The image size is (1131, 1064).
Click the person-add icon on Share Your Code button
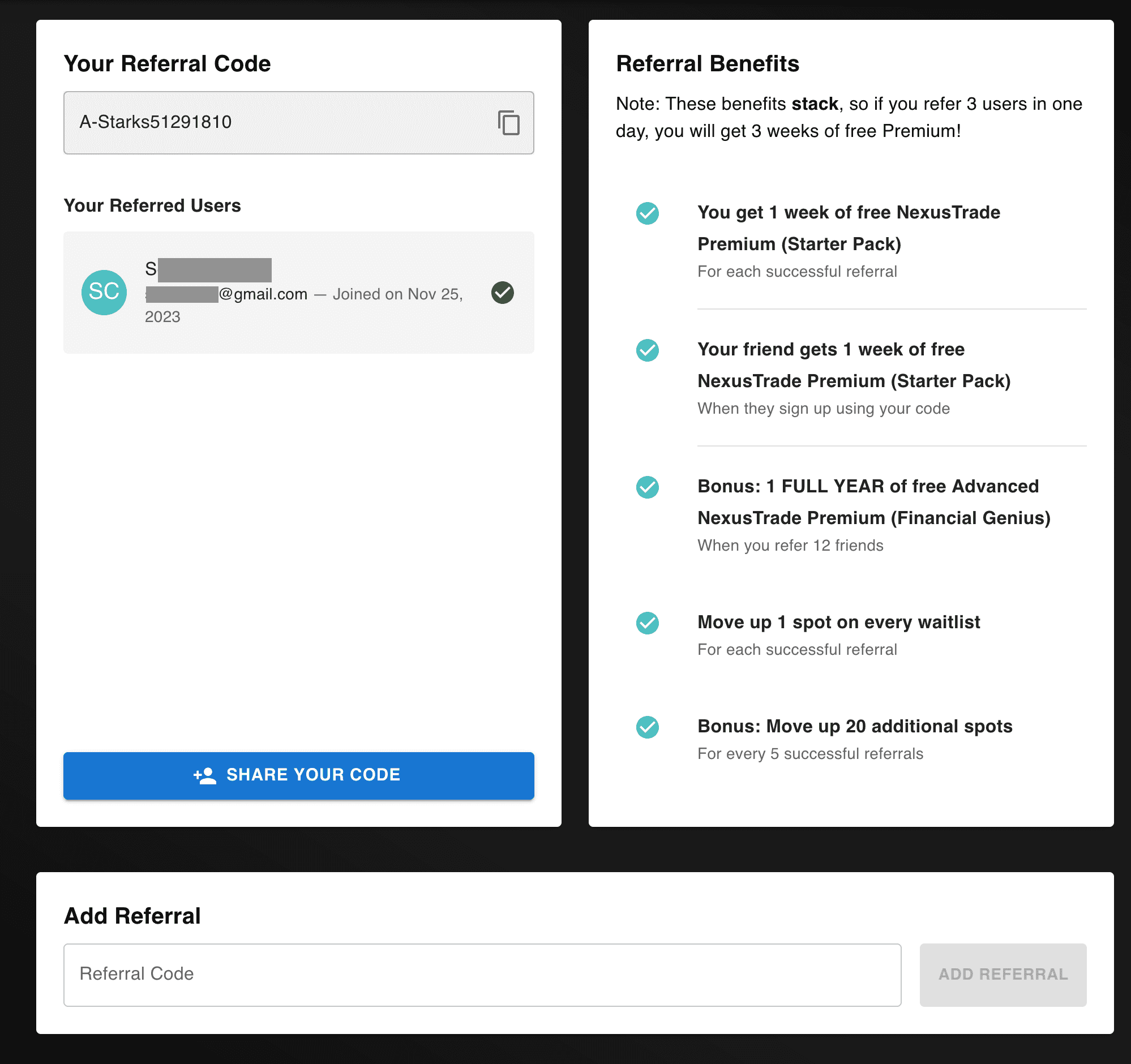(x=205, y=775)
